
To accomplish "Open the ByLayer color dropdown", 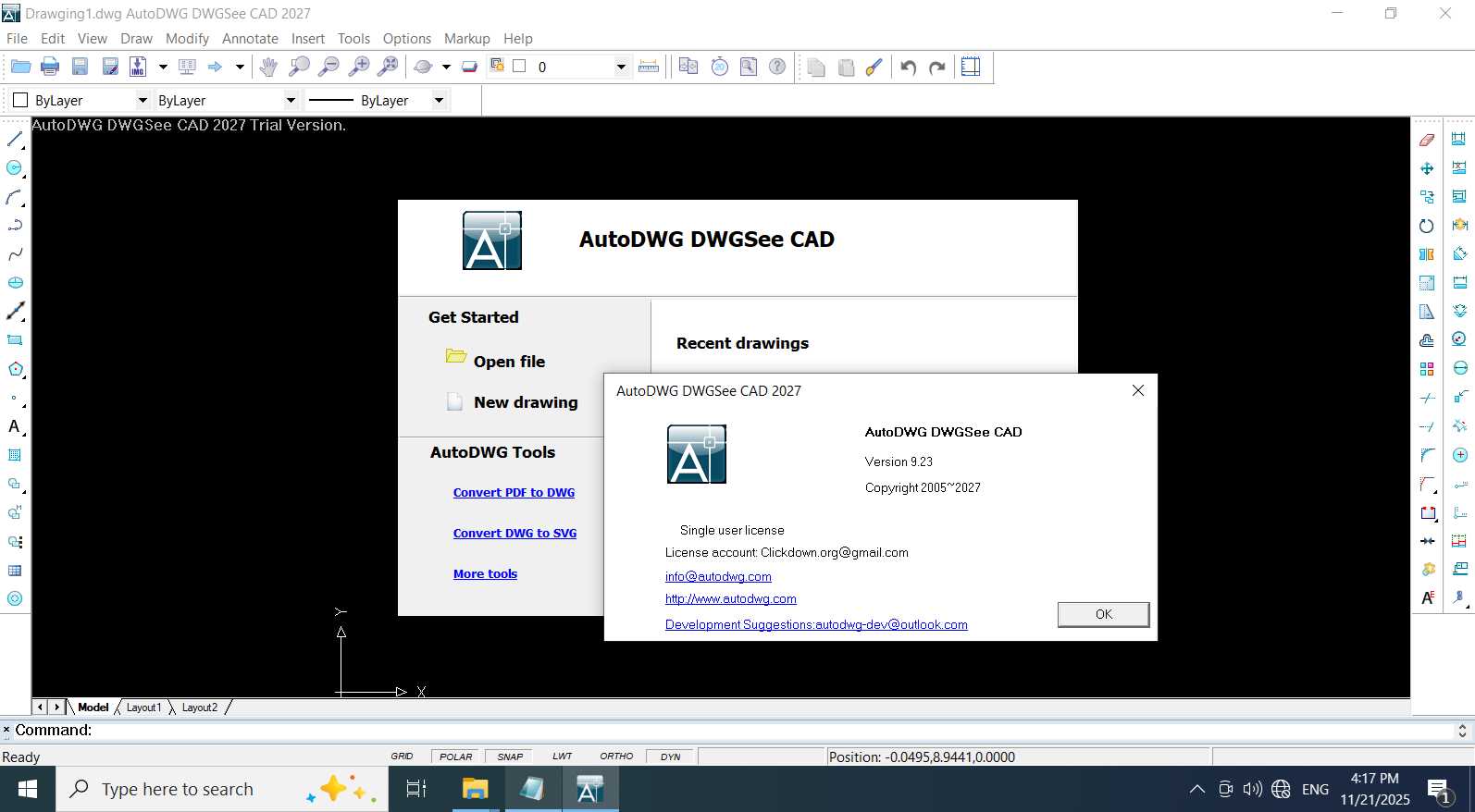I will pos(143,100).
